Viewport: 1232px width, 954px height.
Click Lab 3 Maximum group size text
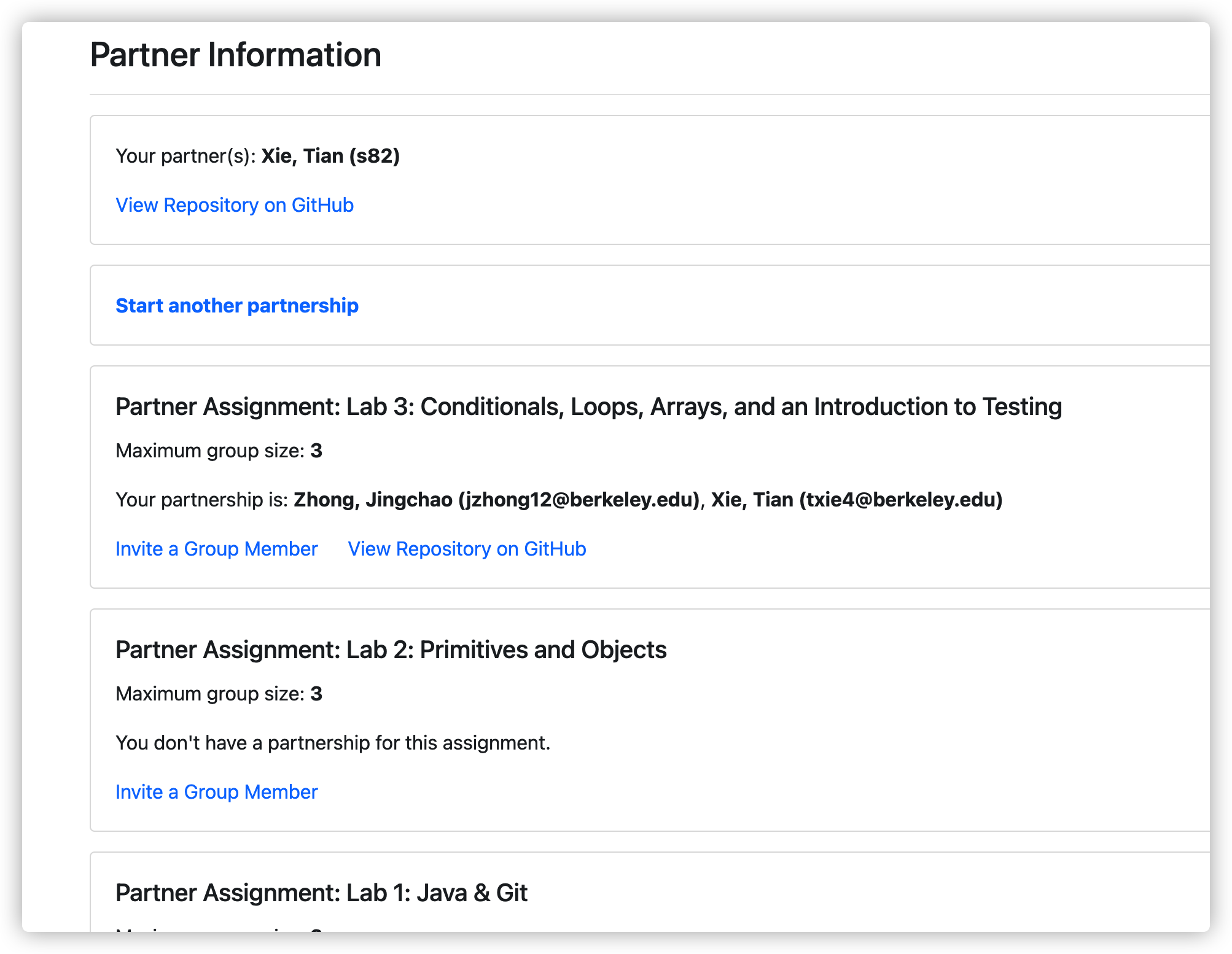pos(219,451)
